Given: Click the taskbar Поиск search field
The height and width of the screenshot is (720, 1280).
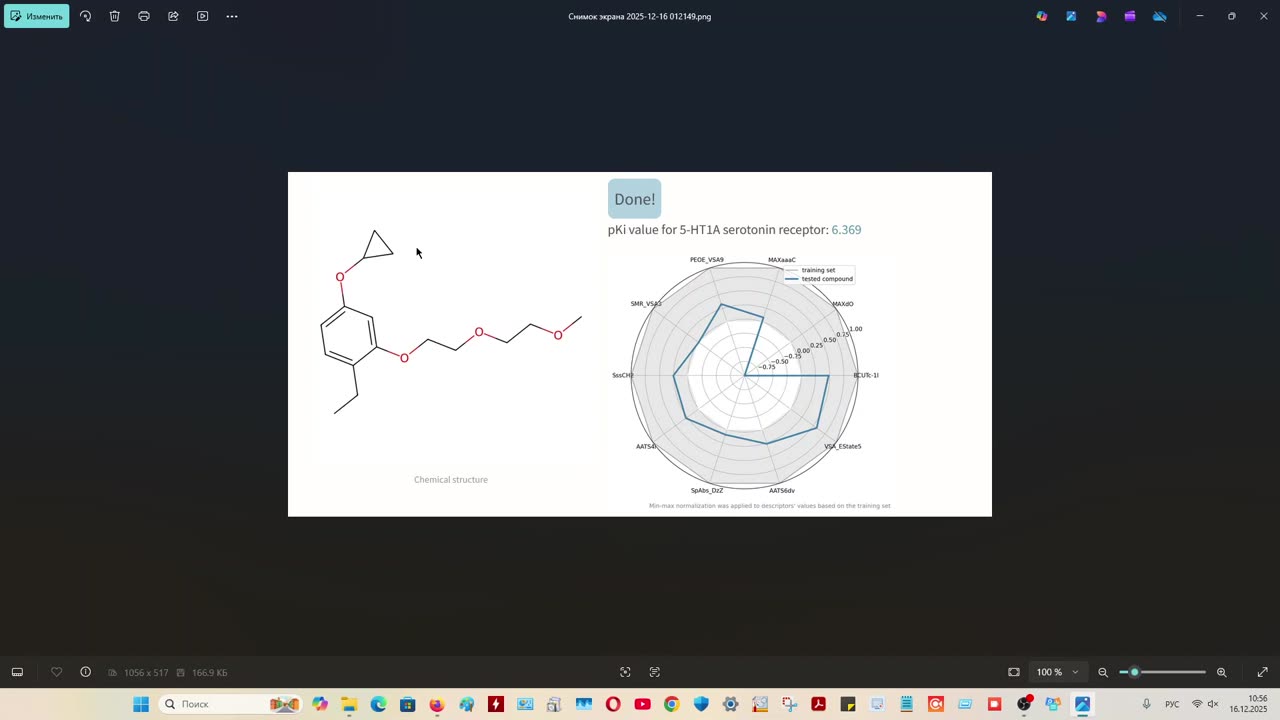Looking at the screenshot, I should click(x=230, y=704).
